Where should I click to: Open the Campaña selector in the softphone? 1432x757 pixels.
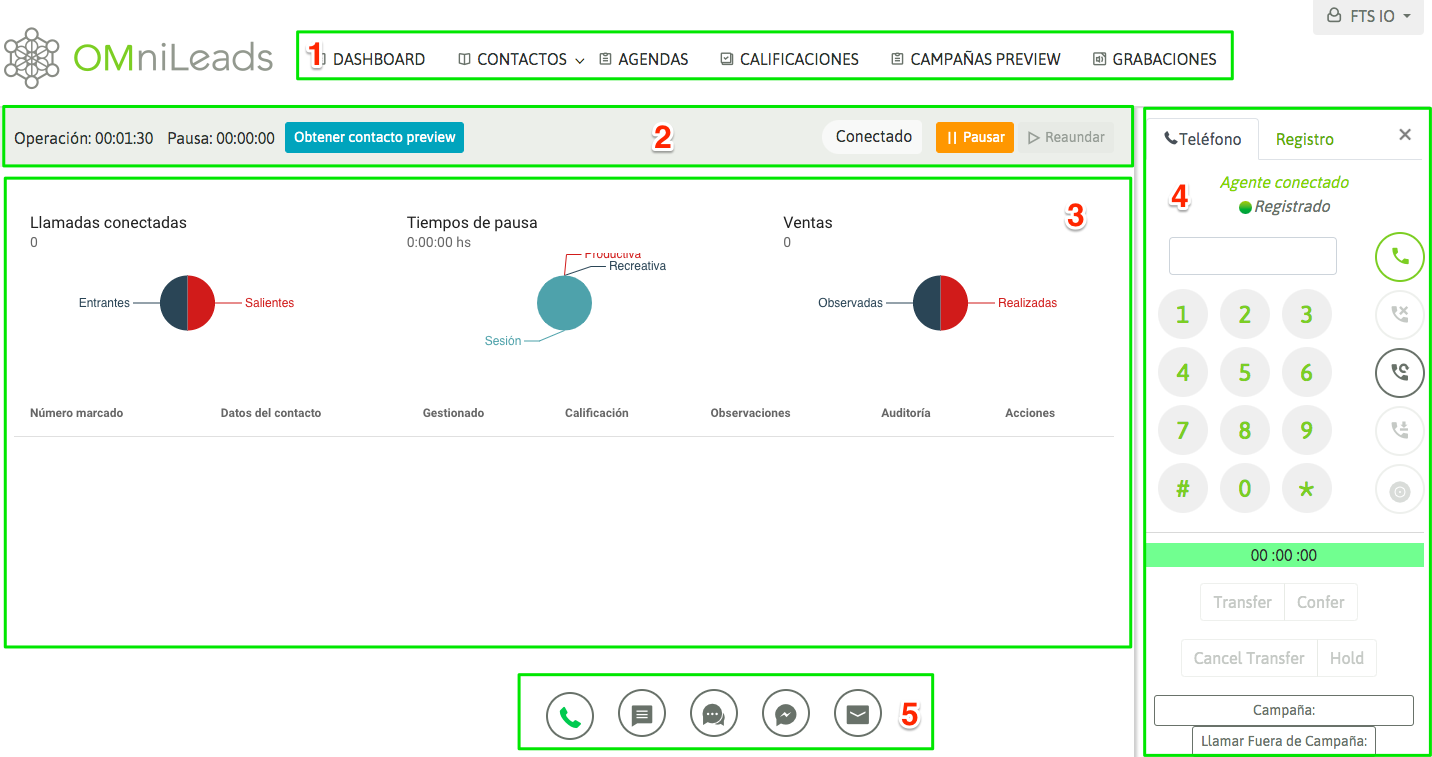pyautogui.click(x=1283, y=710)
